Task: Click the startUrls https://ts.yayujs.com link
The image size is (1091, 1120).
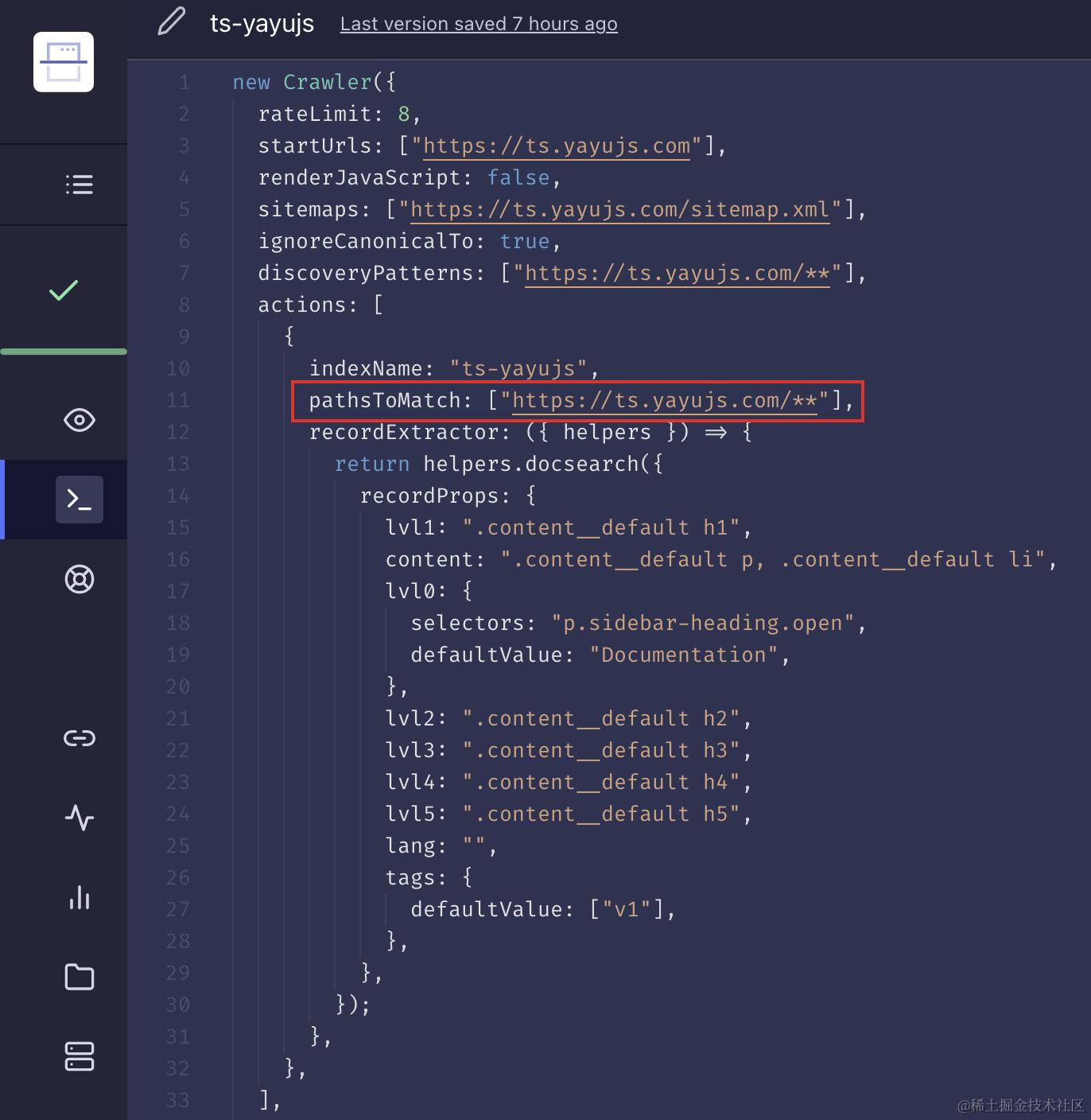Action: tap(557, 146)
